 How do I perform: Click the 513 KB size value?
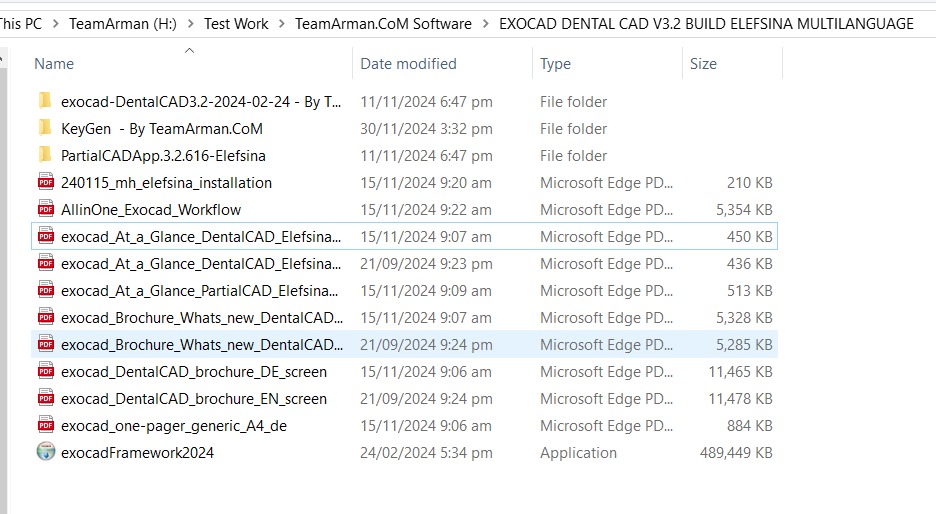[x=750, y=291]
